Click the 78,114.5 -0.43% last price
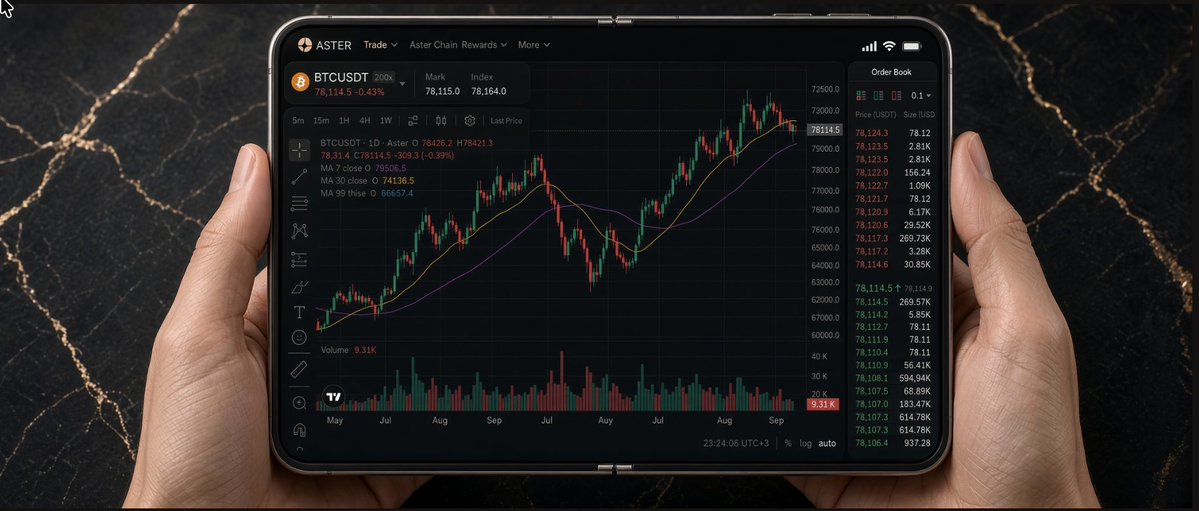This screenshot has width=1199, height=511. click(x=349, y=92)
